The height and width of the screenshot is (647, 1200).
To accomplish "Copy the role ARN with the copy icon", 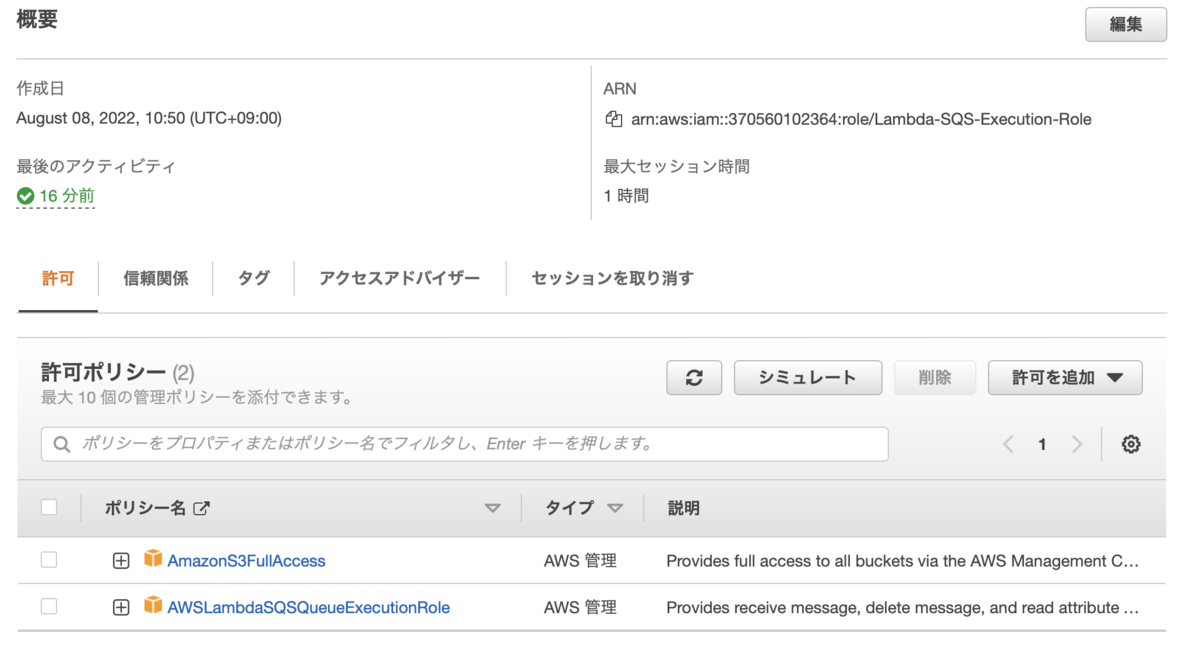I will tap(614, 119).
